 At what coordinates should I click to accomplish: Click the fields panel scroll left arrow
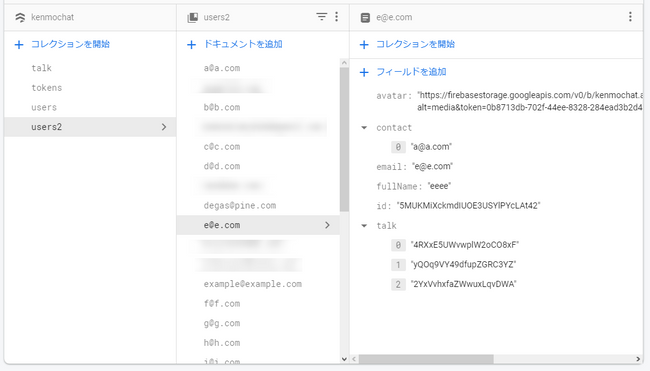(354, 359)
